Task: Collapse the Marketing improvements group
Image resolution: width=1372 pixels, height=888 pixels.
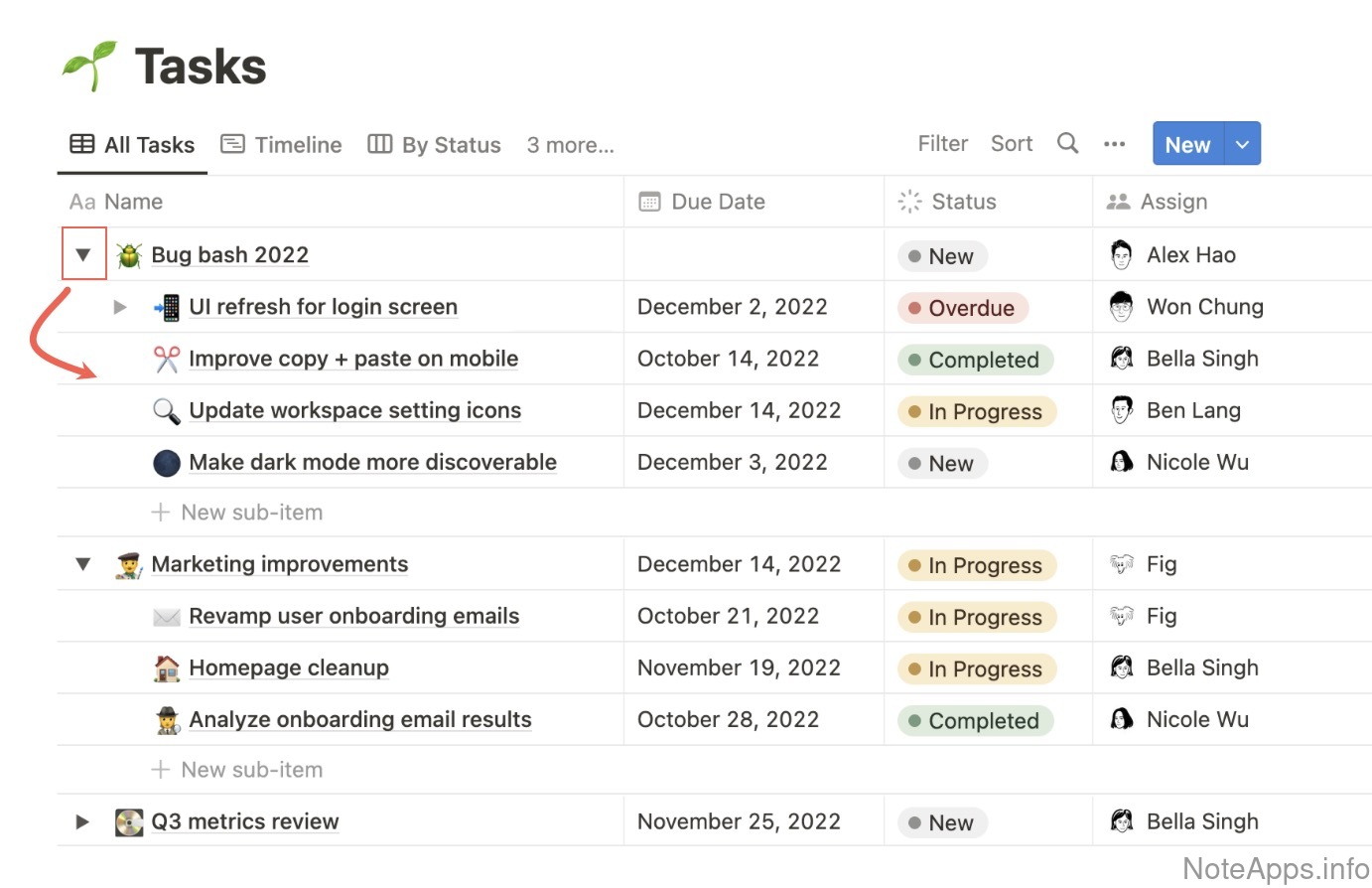Action: coord(83,564)
